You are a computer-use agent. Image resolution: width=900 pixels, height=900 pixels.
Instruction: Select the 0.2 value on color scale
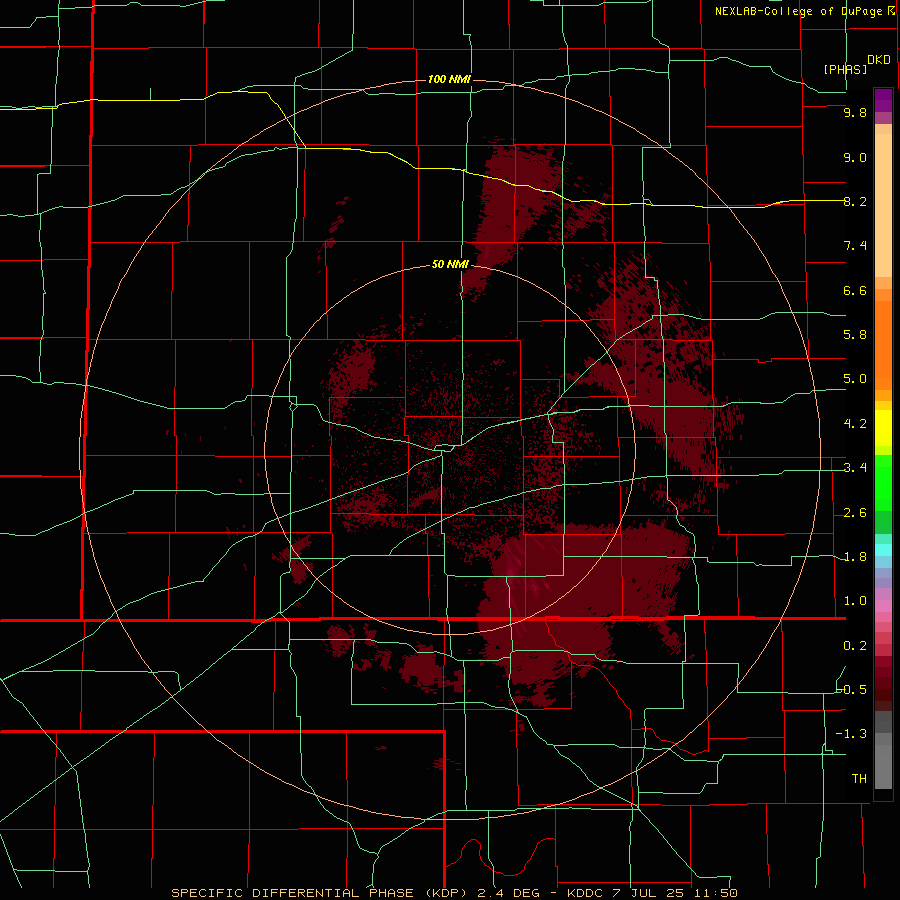(855, 646)
